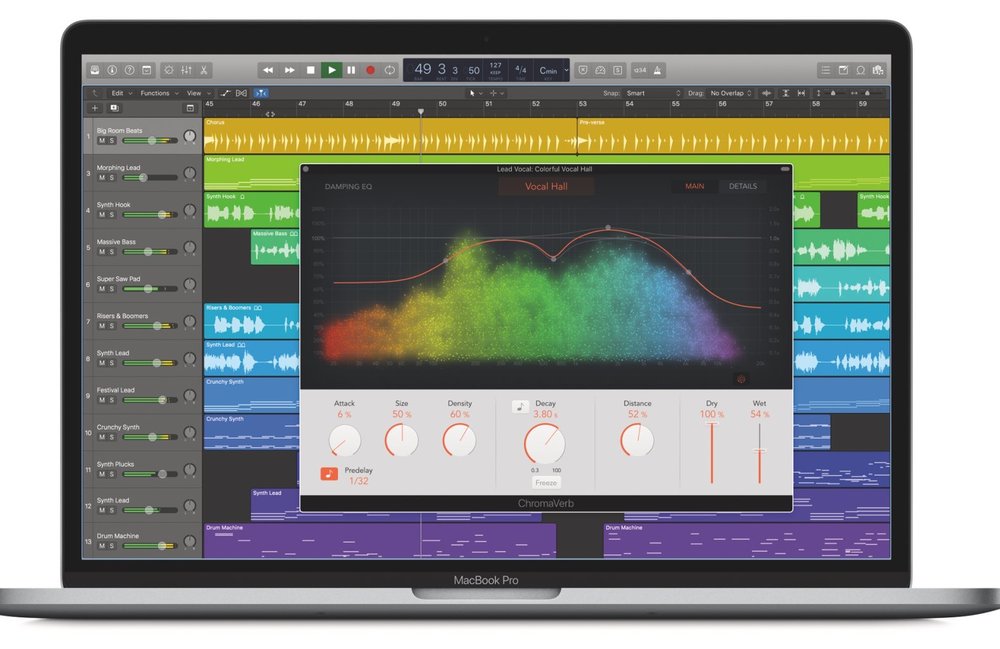Open the Loop Browser icon
Viewport: 1000px width, 649px height.
click(860, 70)
